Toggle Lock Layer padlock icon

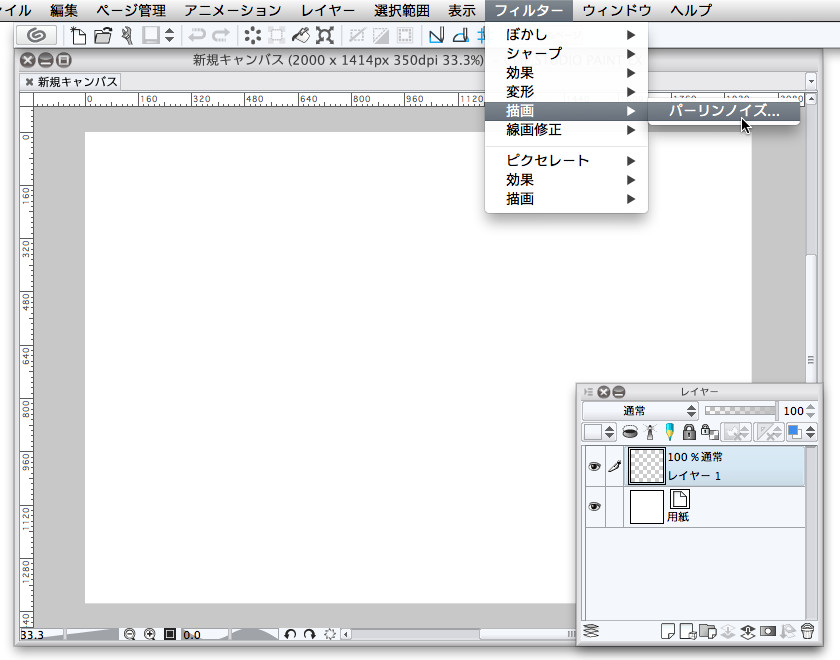[689, 432]
